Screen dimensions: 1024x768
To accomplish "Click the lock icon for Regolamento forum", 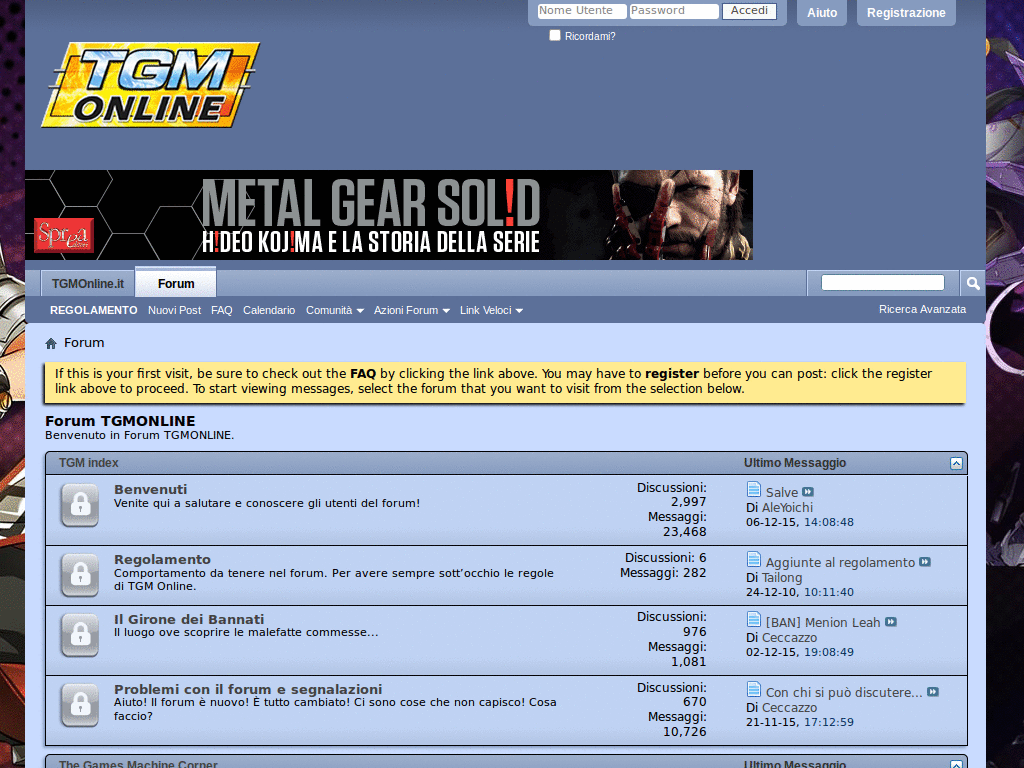I will tap(80, 575).
